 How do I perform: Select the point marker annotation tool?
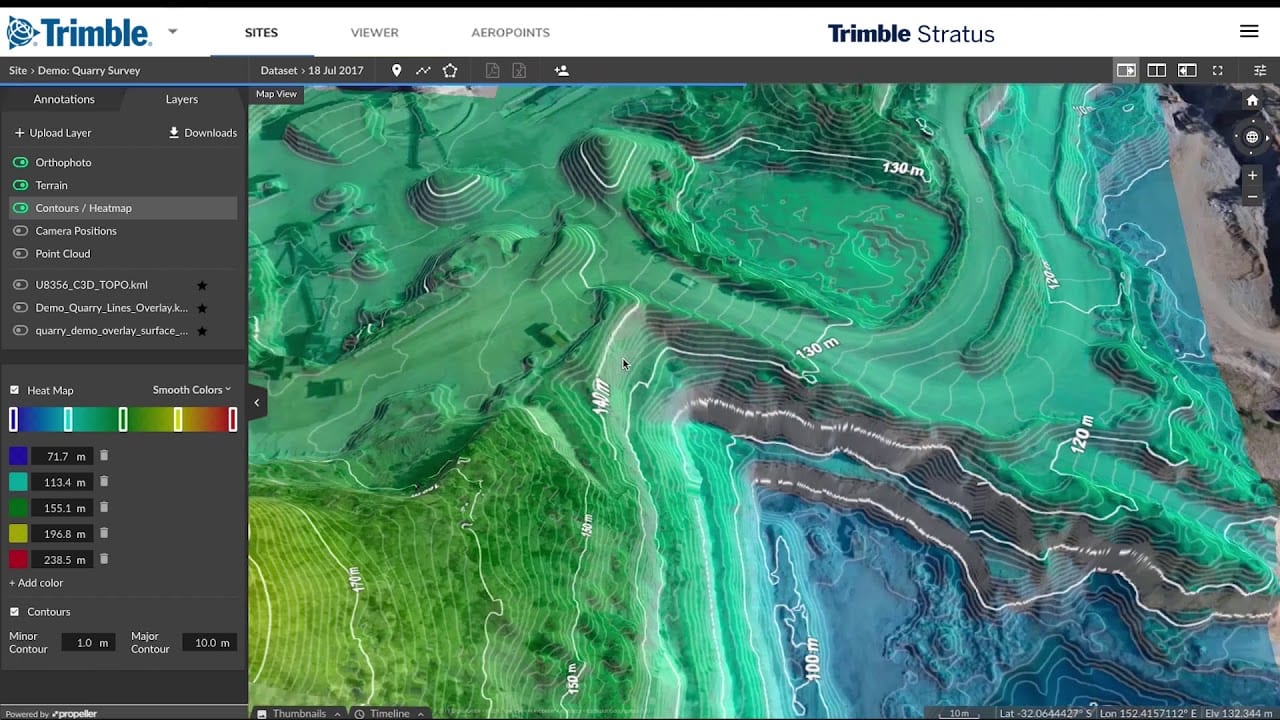click(x=396, y=71)
